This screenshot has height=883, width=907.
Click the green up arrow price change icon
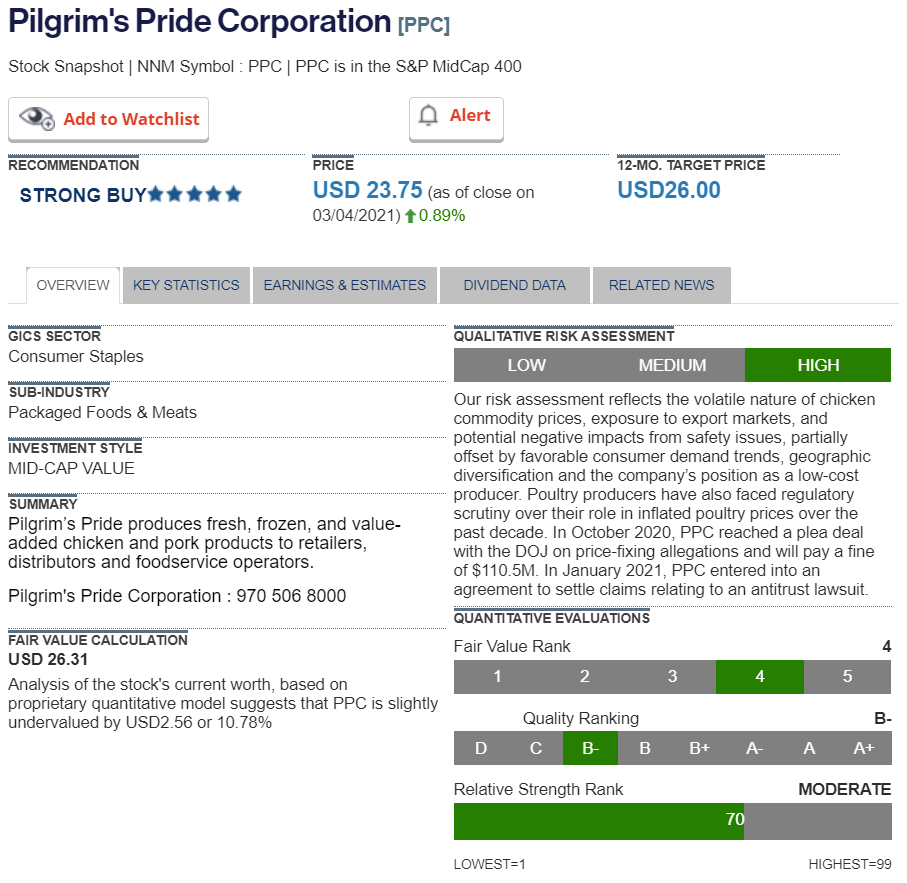tap(410, 216)
